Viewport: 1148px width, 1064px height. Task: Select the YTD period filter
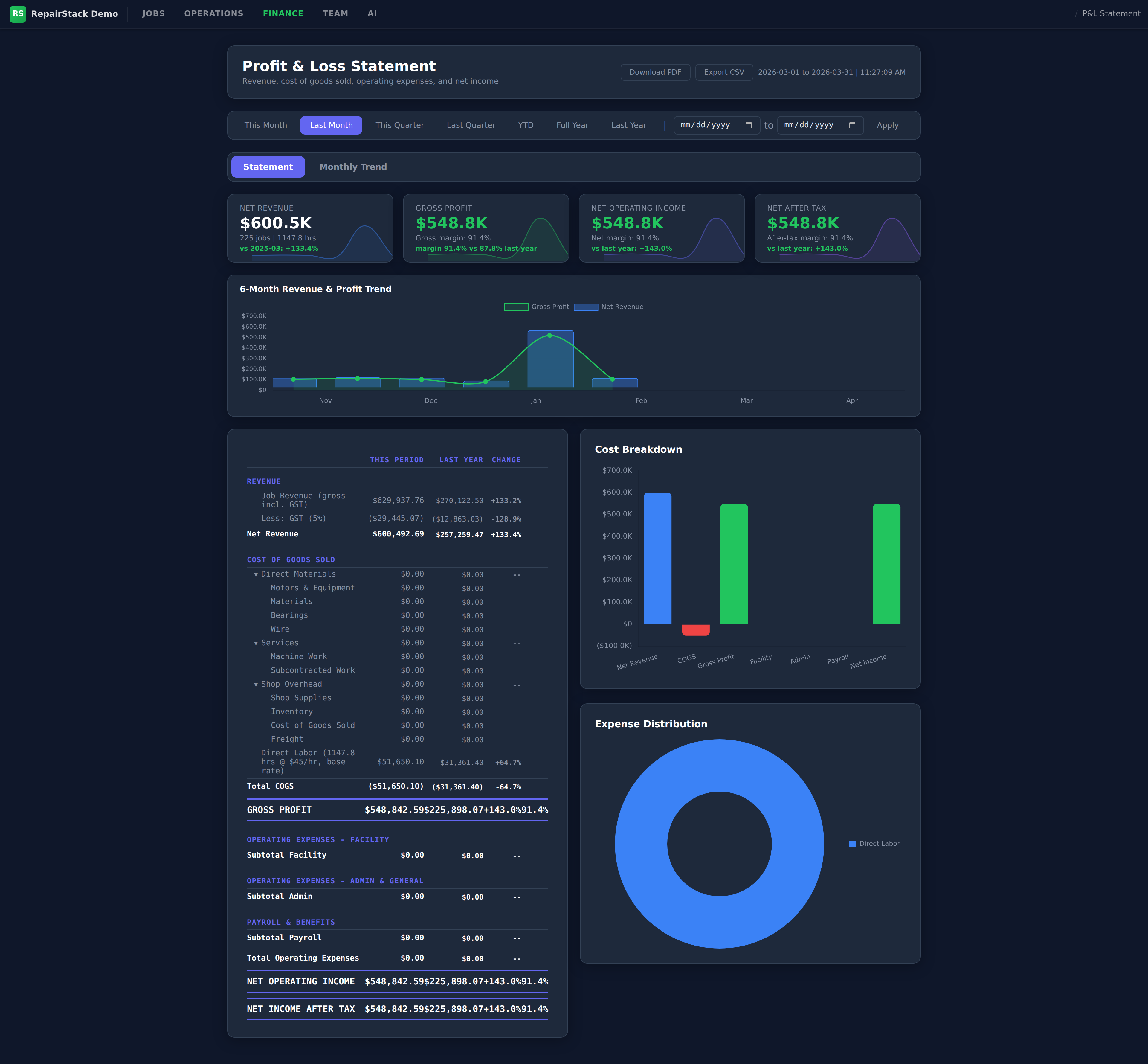click(525, 126)
